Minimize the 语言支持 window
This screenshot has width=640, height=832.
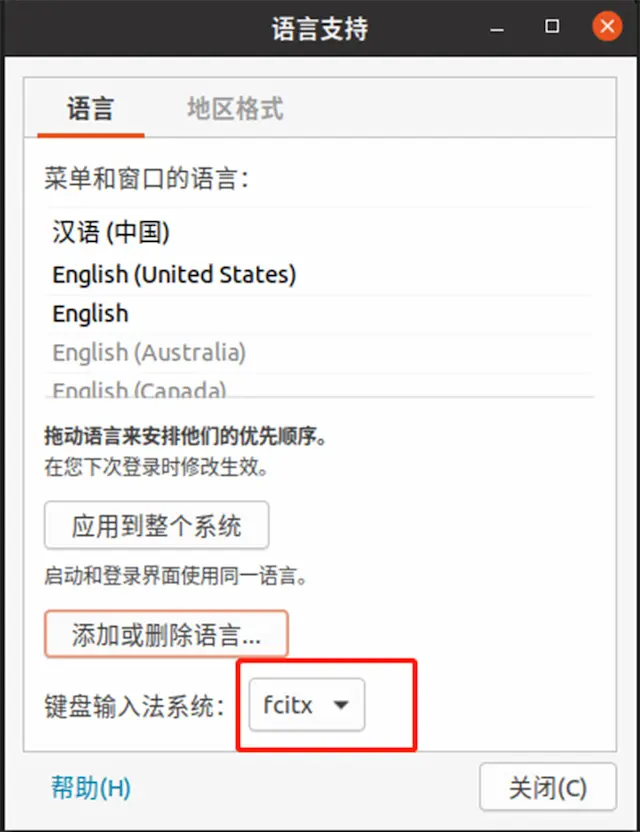click(x=497, y=28)
